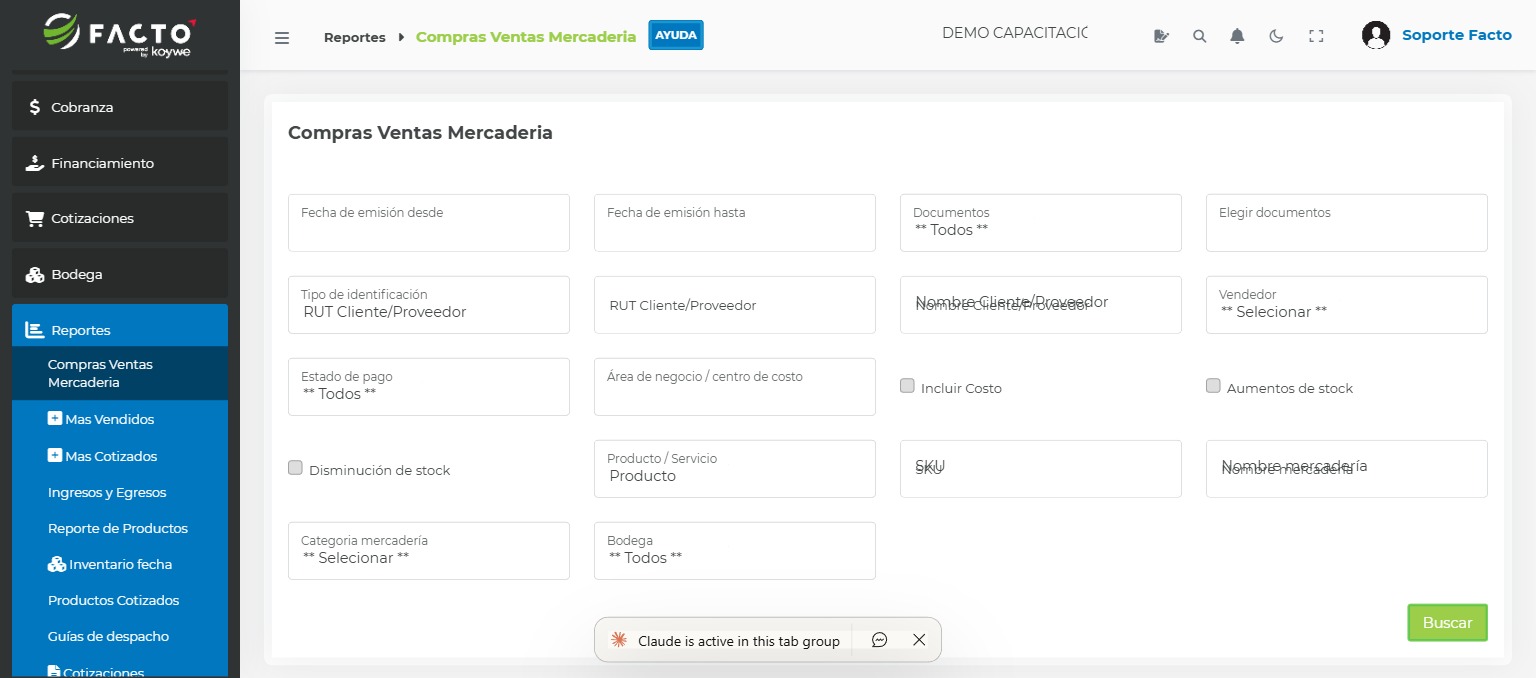Open the search magnifier in top bar

pyautogui.click(x=1199, y=35)
